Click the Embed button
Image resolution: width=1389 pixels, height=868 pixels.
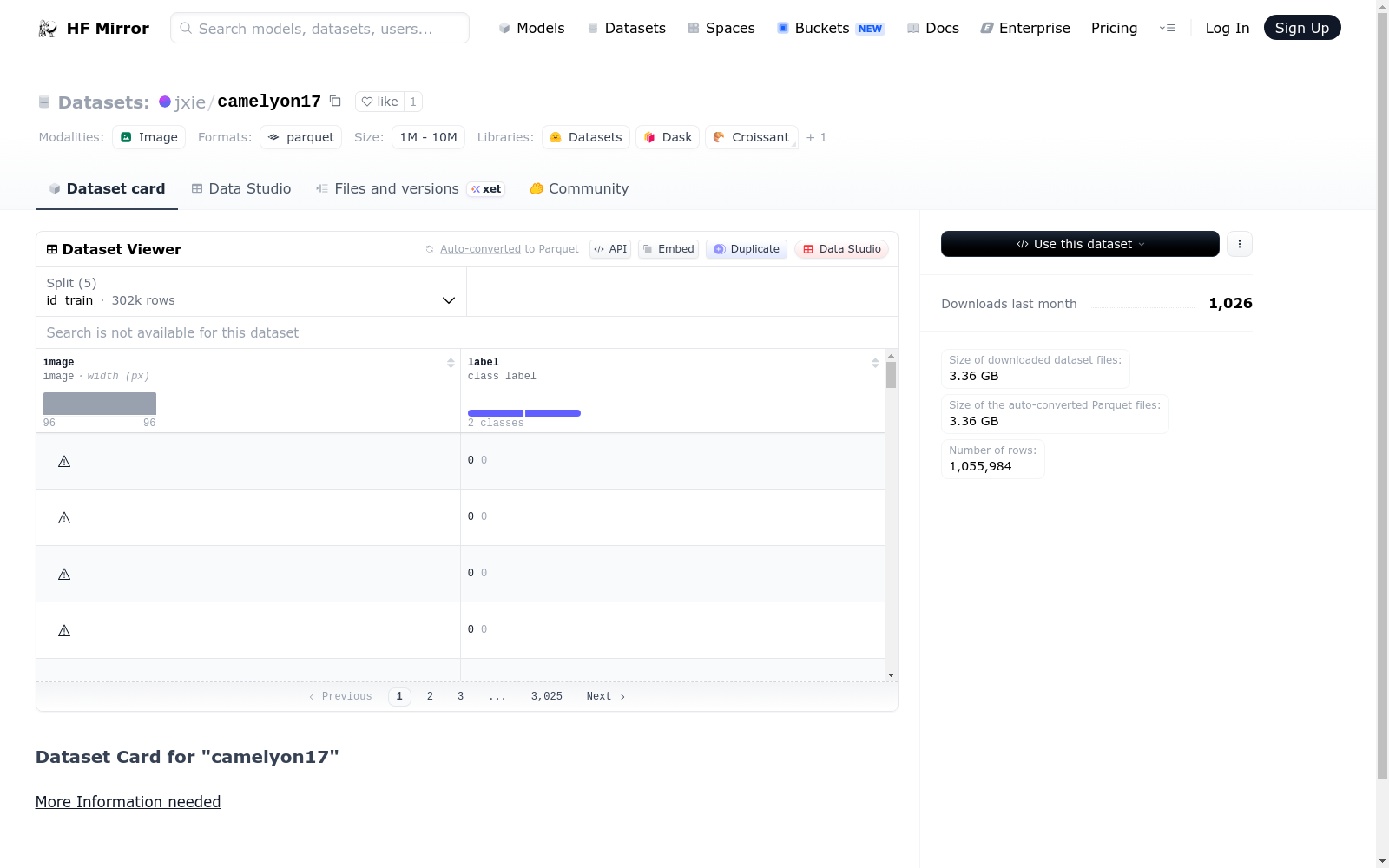click(668, 249)
